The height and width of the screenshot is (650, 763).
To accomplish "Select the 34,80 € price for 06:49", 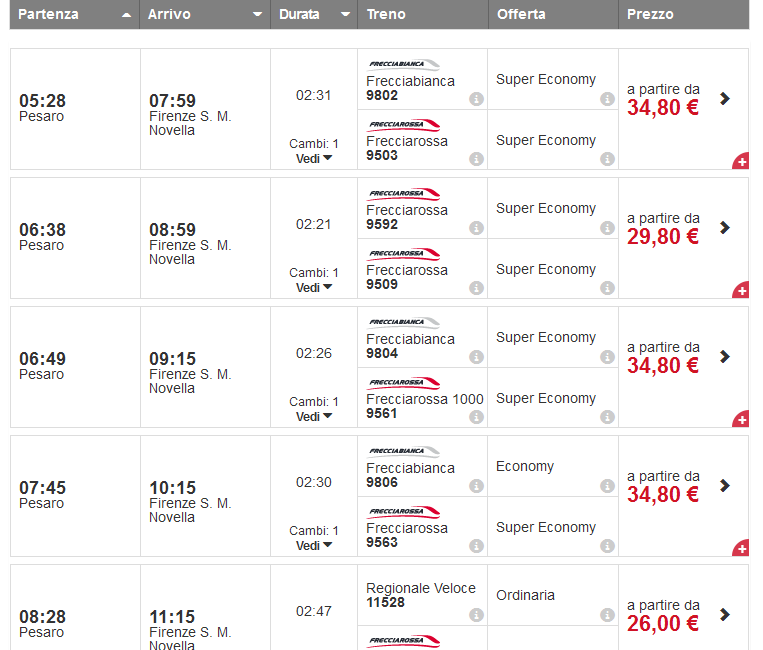I will (x=664, y=365).
